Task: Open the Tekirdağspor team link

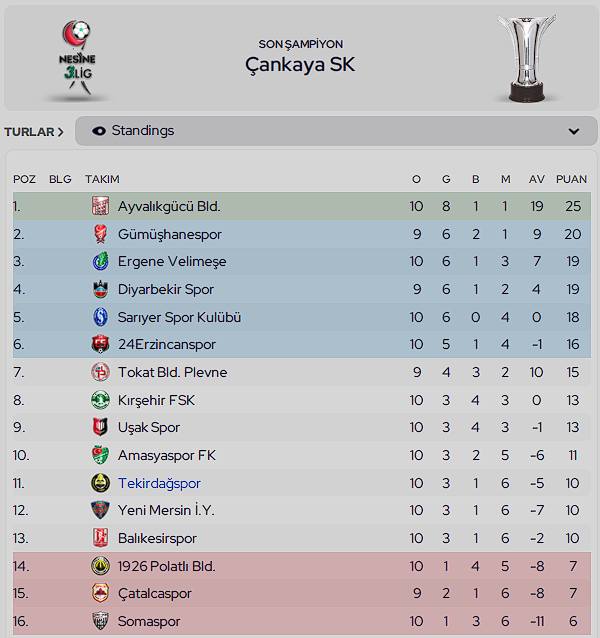Action: [159, 483]
